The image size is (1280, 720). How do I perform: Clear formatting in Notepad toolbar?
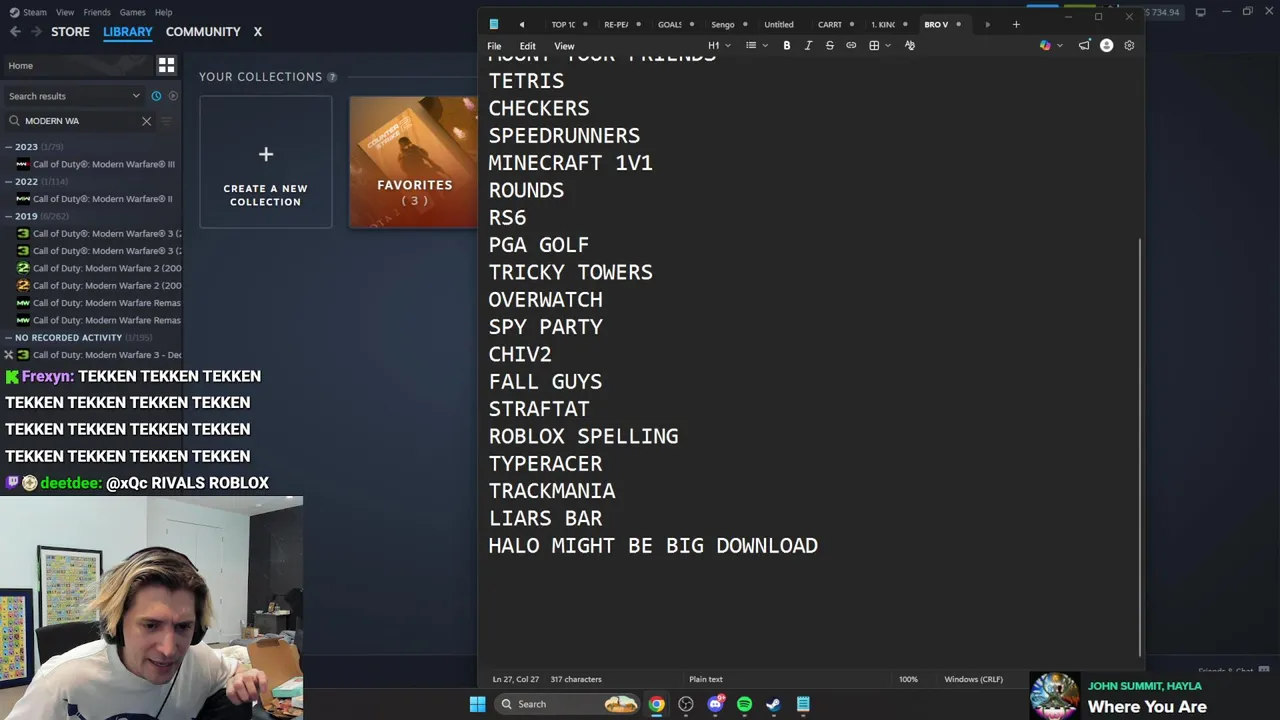(909, 45)
